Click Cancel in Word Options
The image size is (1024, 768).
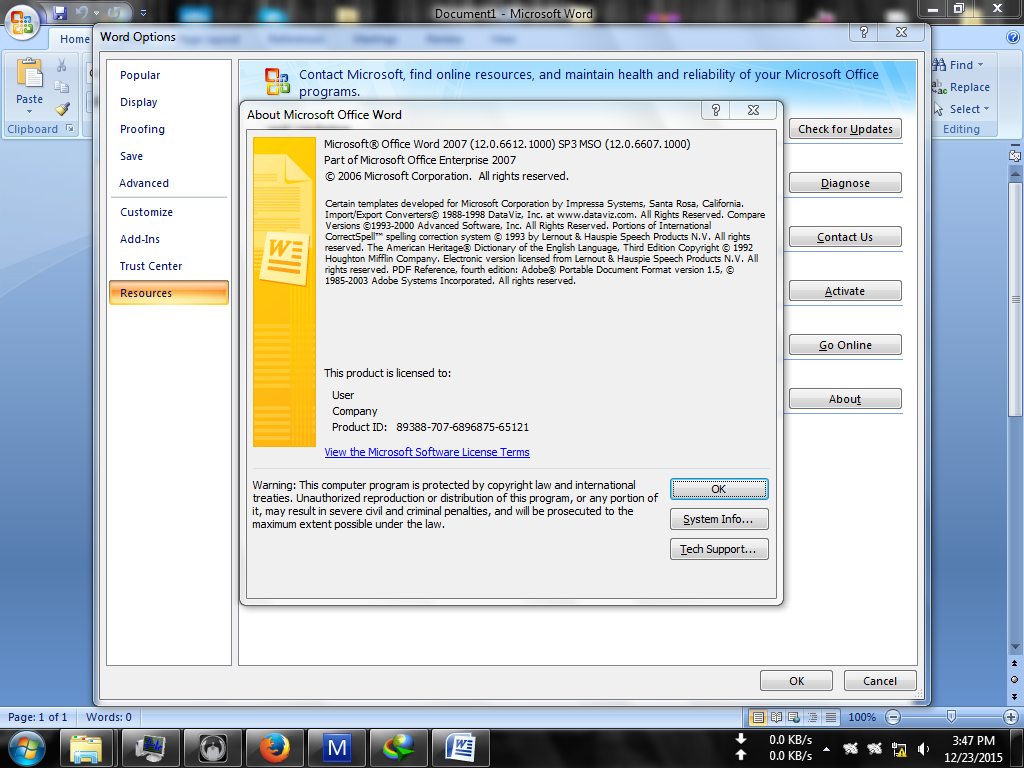tap(880, 681)
